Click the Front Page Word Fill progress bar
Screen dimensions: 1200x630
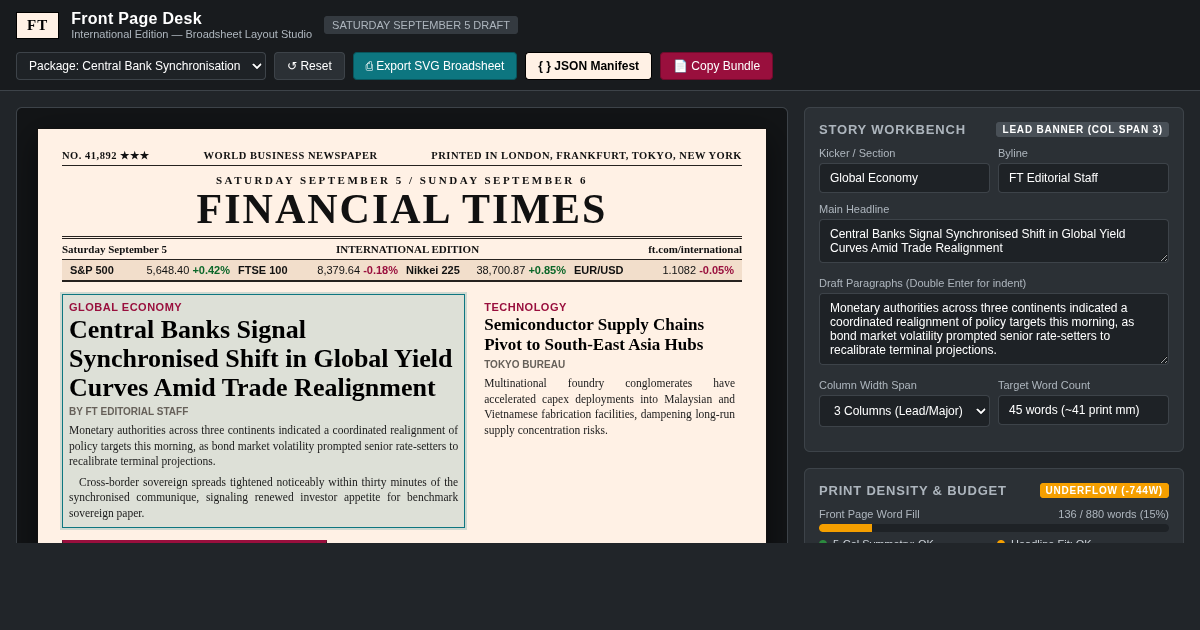tap(994, 528)
